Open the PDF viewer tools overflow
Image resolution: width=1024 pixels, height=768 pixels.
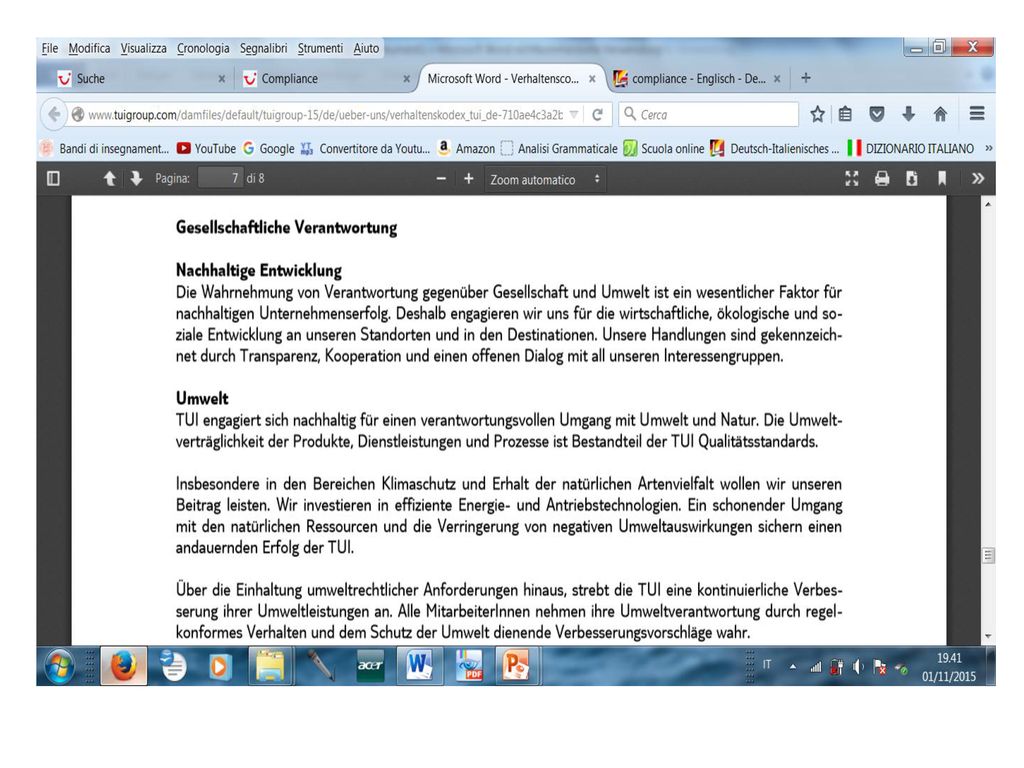[x=978, y=178]
